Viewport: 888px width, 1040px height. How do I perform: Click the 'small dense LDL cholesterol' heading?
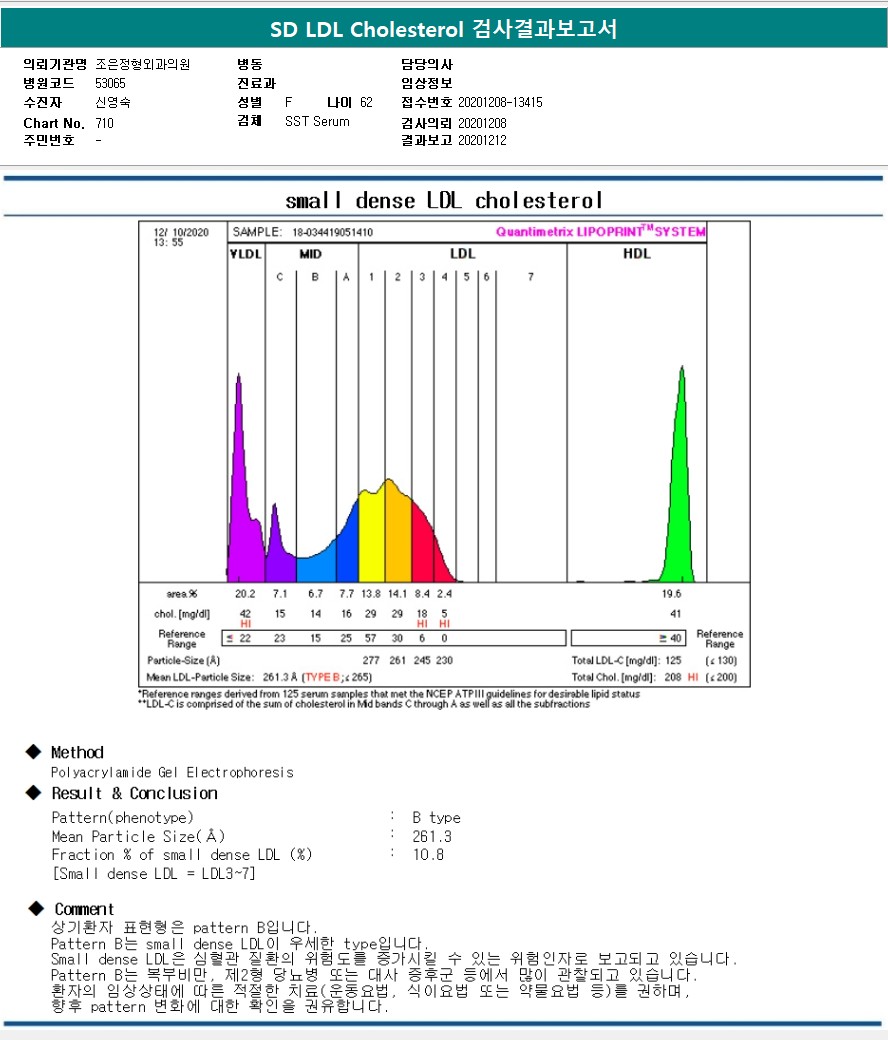point(444,200)
